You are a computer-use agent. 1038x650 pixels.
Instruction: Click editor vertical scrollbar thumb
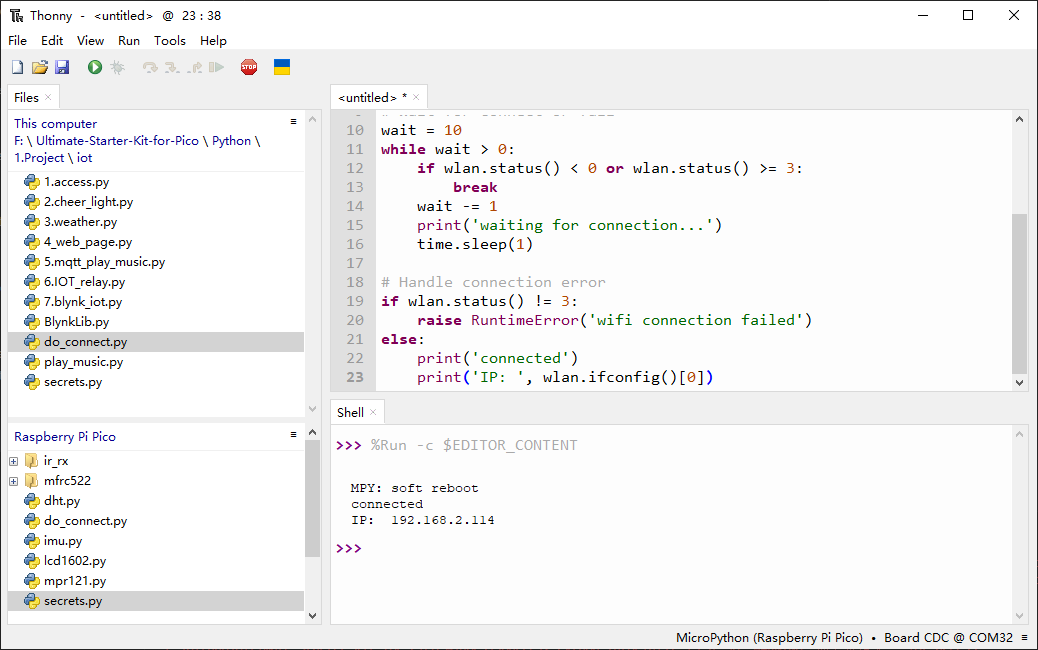[x=1019, y=294]
